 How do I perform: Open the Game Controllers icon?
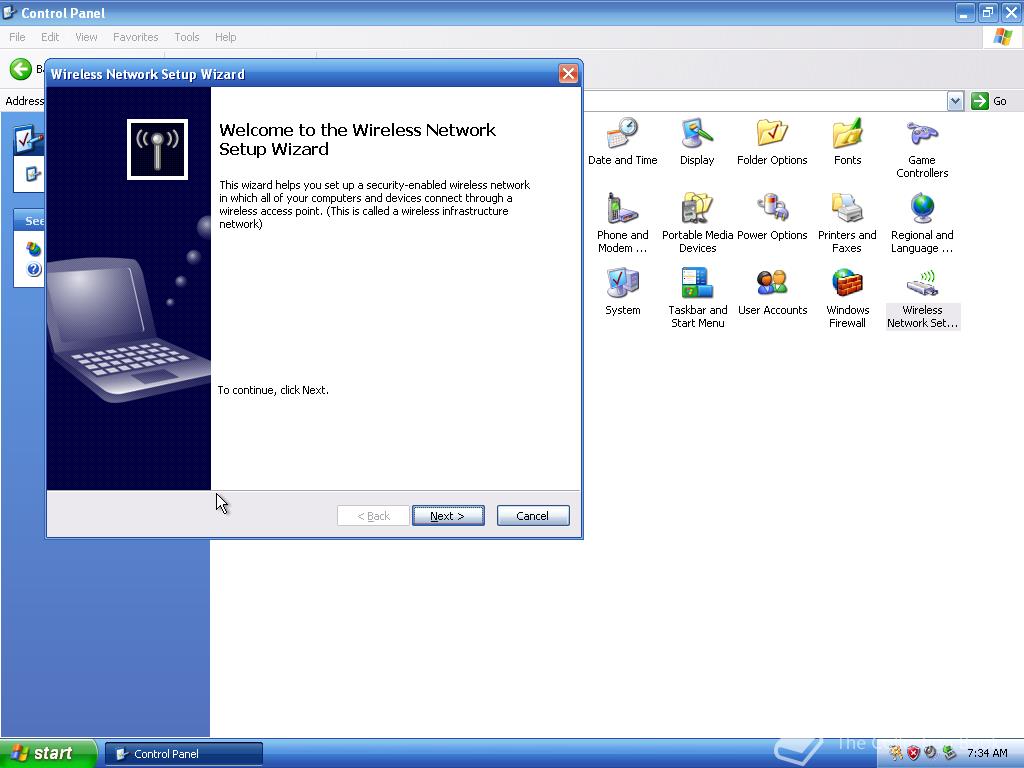[x=921, y=148]
